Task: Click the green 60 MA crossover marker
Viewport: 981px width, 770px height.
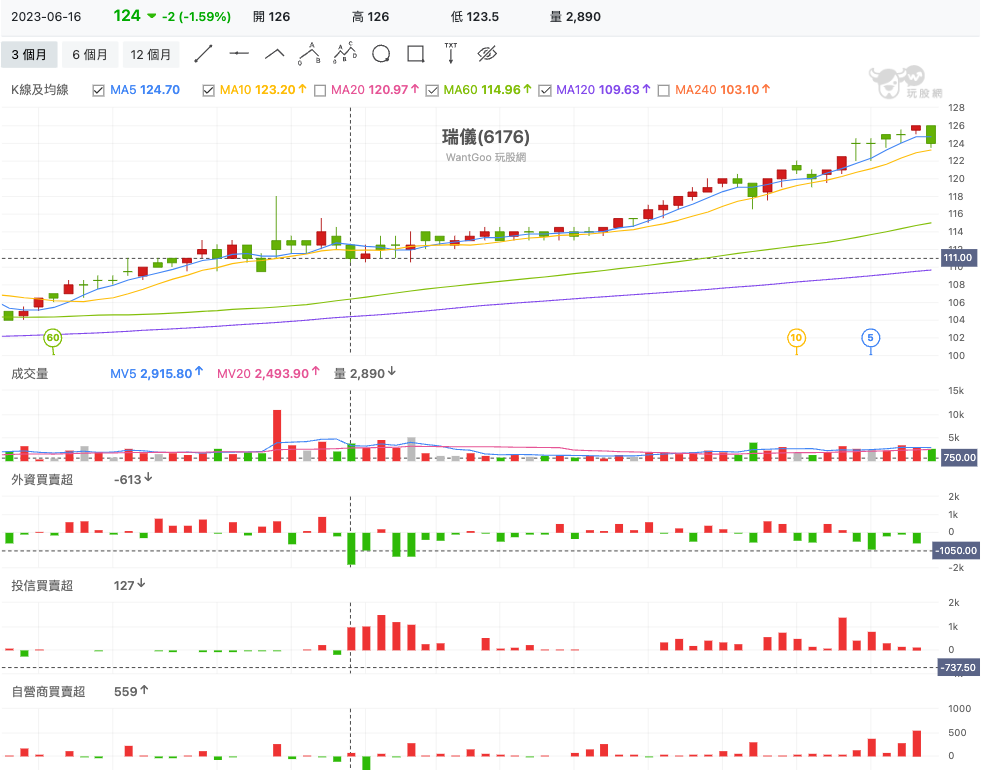Action: (53, 338)
